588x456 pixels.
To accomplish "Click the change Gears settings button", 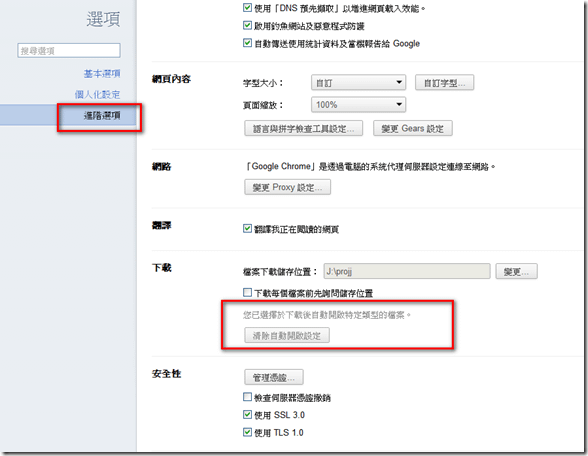I will click(x=412, y=128).
